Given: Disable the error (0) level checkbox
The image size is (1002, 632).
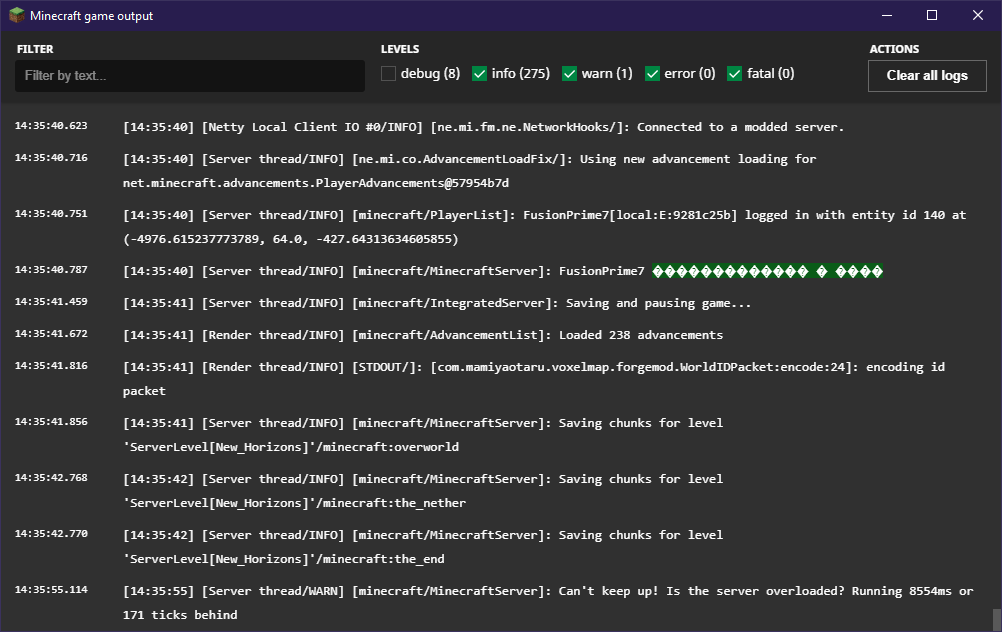Looking at the screenshot, I should pyautogui.click(x=653, y=73).
